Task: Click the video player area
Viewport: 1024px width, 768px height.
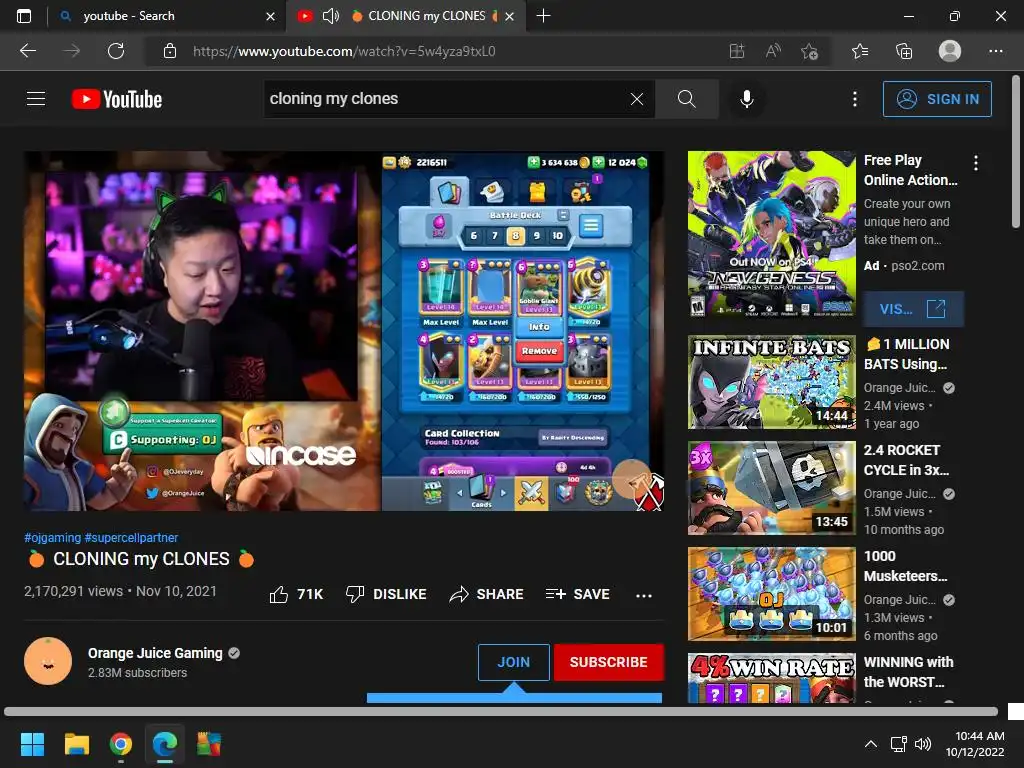Action: [x=344, y=331]
